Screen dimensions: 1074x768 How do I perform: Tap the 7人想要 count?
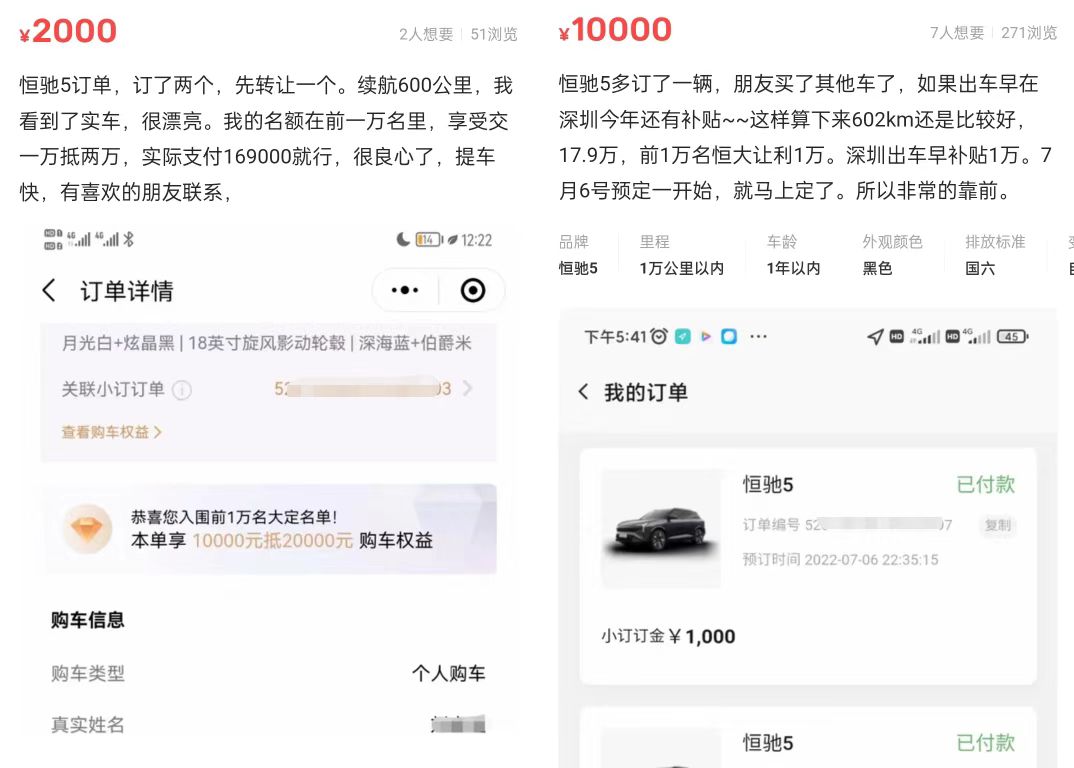[x=957, y=33]
